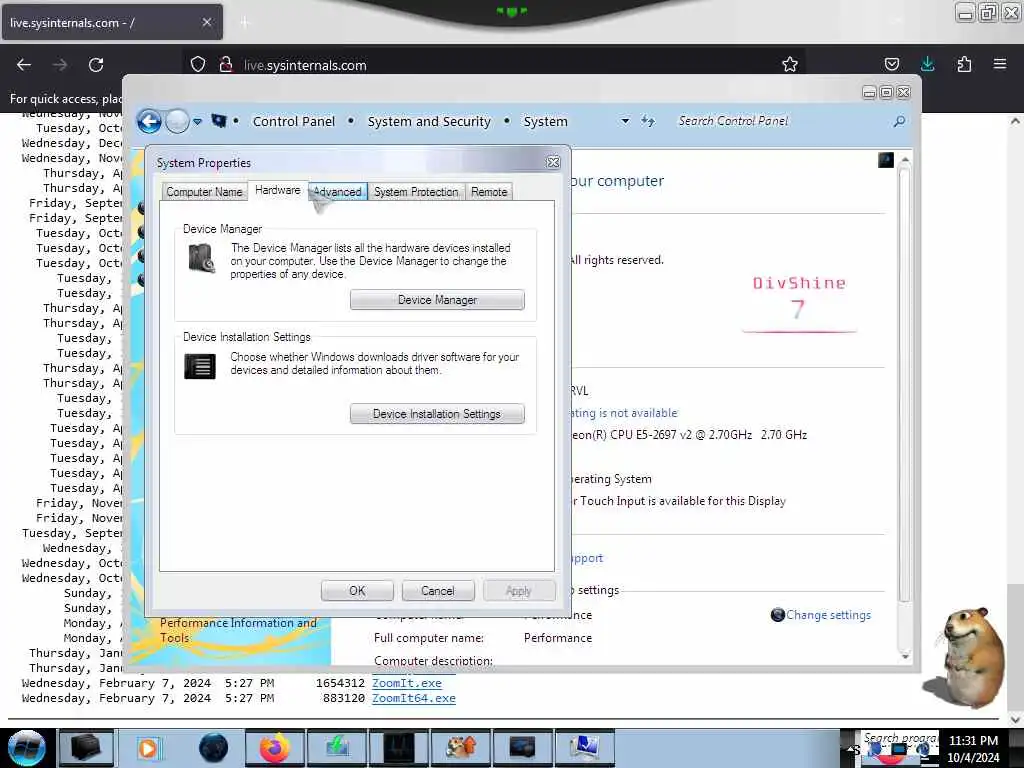This screenshot has height=768, width=1024.
Task: Click the hamster desktop gadget
Action: tap(967, 656)
